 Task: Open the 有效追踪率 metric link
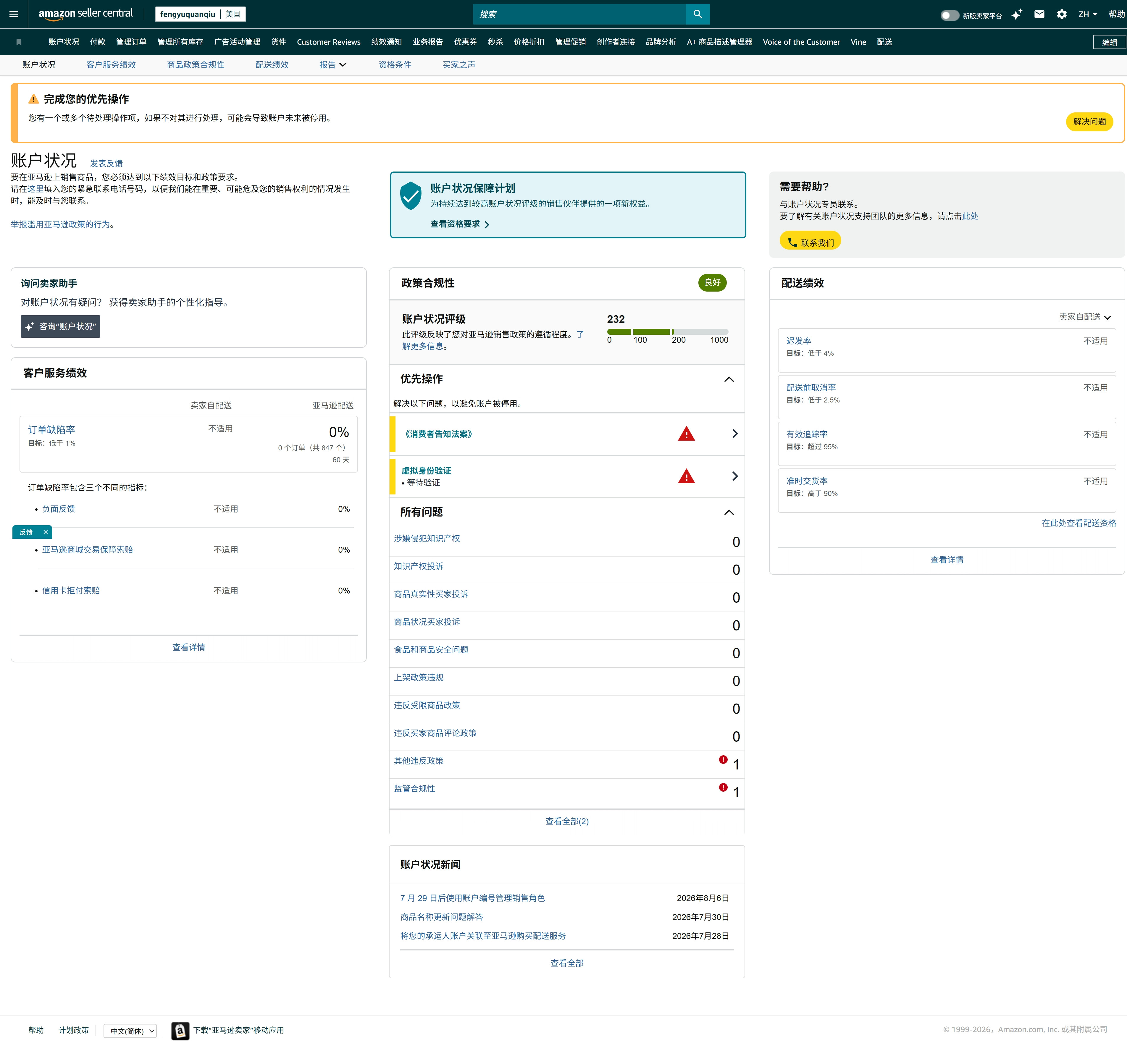click(807, 434)
